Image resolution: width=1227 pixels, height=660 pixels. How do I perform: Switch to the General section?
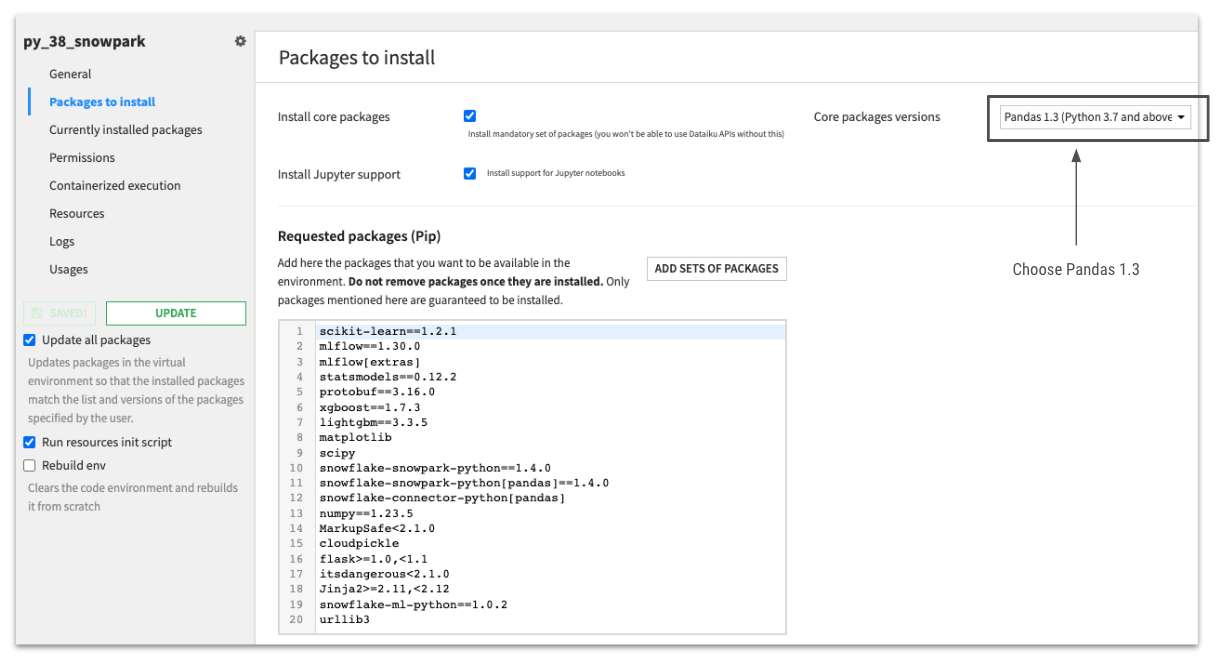[x=70, y=73]
